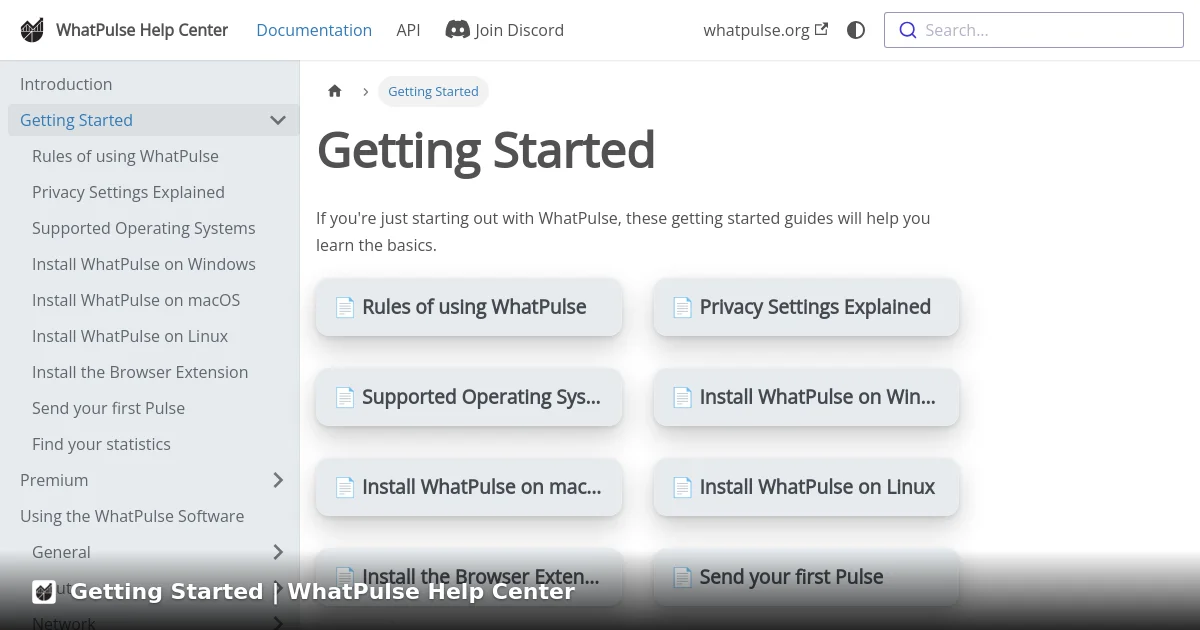Open Send your first Pulse sidebar link

[x=108, y=408]
